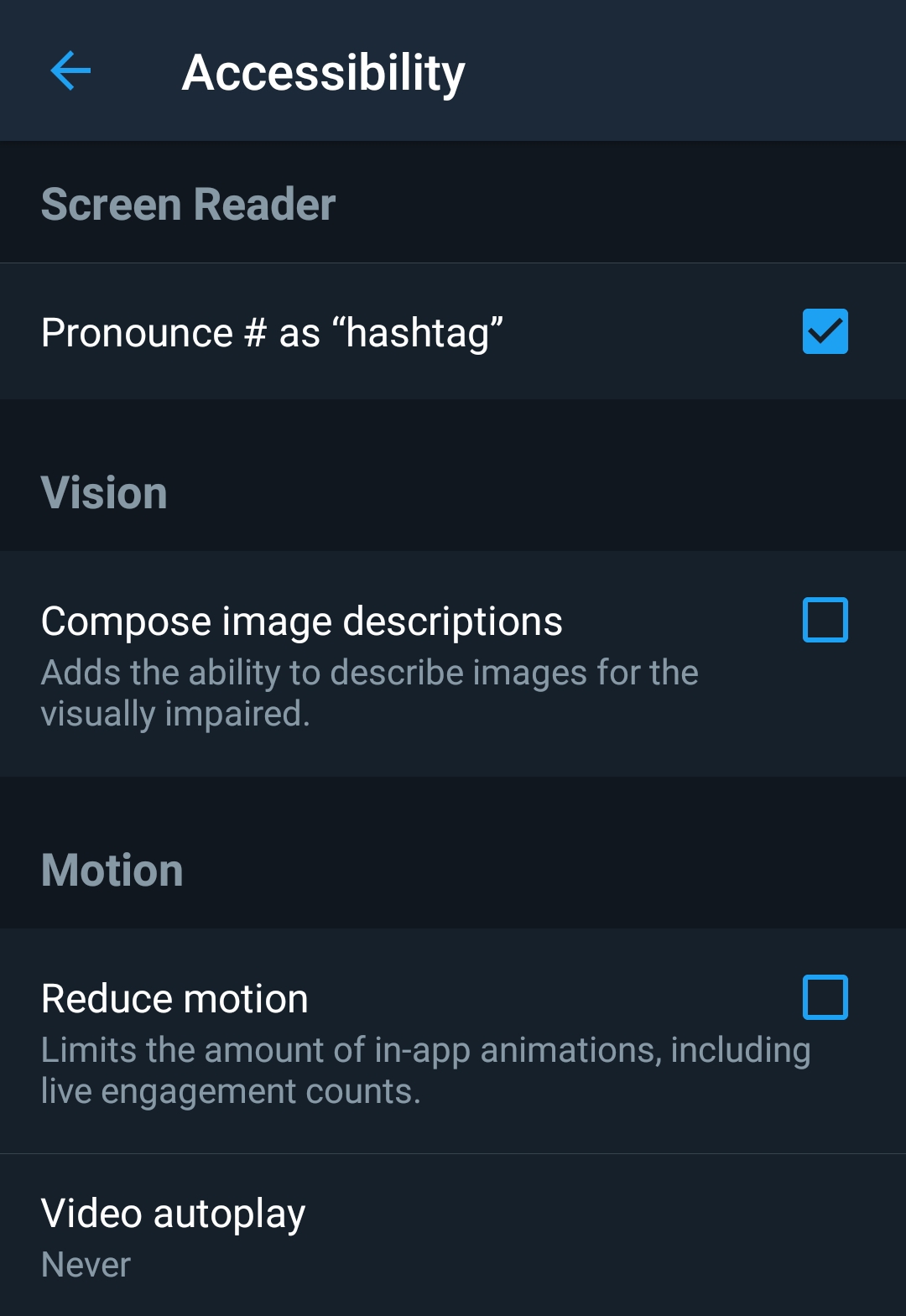
Task: Open the Video autoplay setting
Action: click(173, 1214)
